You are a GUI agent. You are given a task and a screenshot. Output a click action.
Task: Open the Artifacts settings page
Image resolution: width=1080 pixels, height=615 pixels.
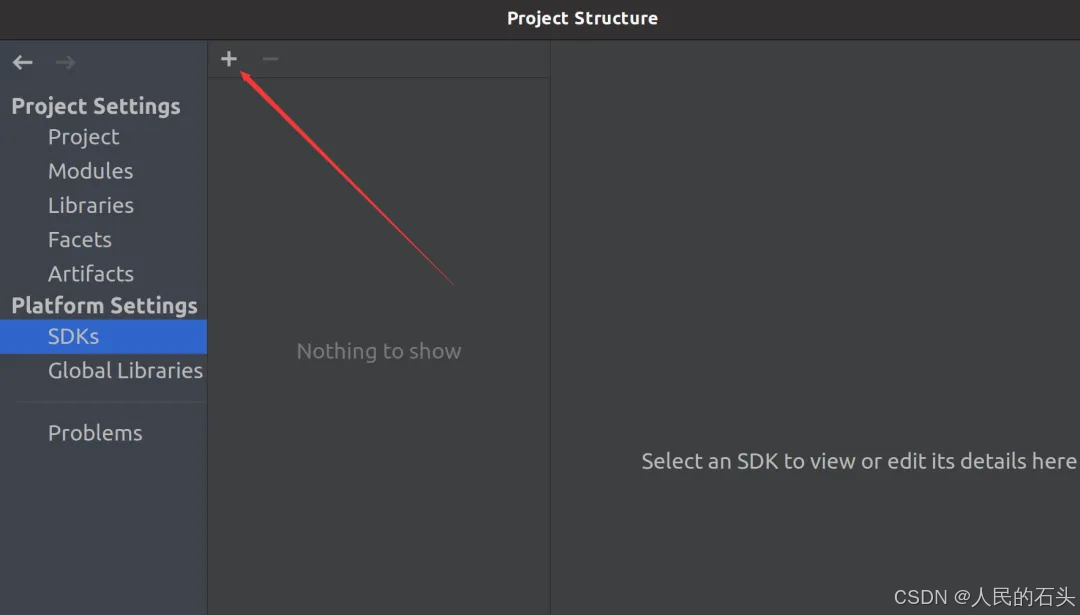91,273
